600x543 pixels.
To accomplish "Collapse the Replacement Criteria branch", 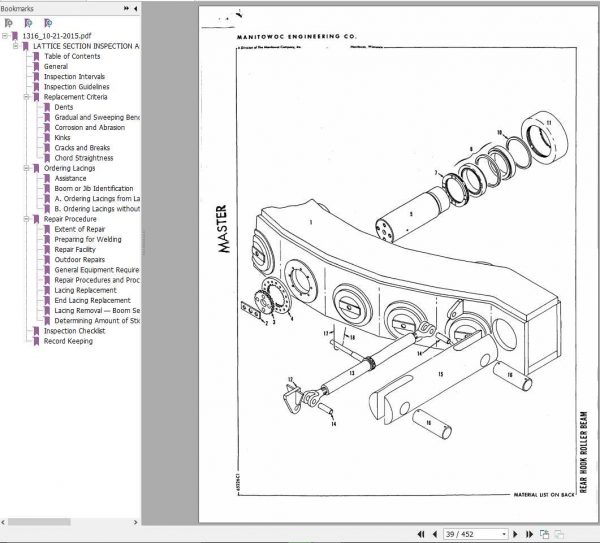I will click(x=26, y=97).
